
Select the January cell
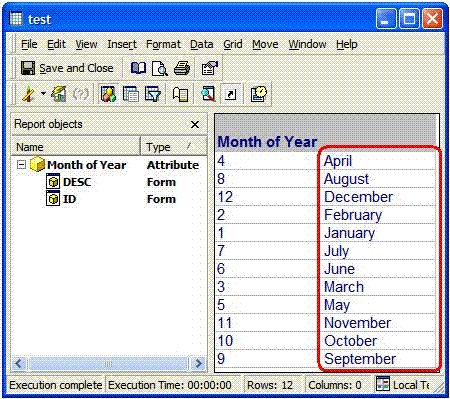point(380,233)
